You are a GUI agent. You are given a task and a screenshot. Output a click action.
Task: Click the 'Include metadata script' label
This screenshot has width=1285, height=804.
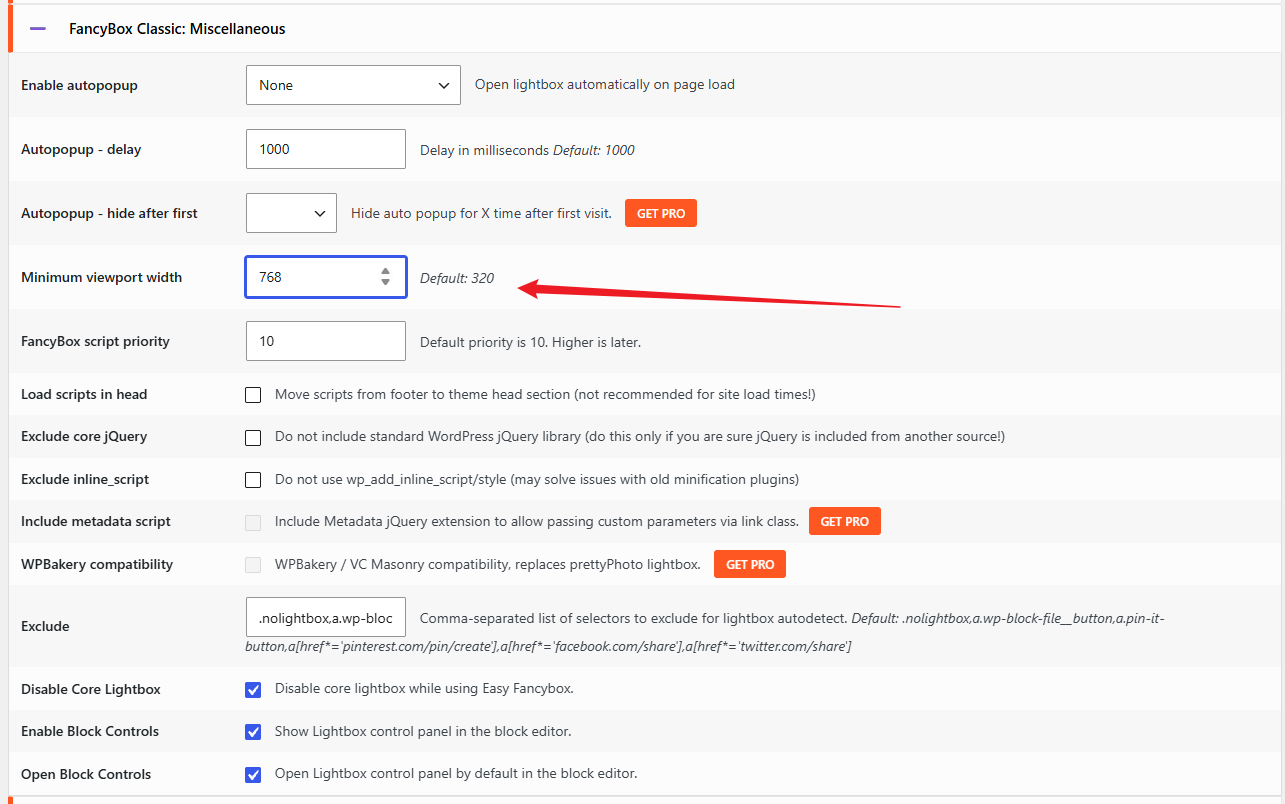(96, 521)
